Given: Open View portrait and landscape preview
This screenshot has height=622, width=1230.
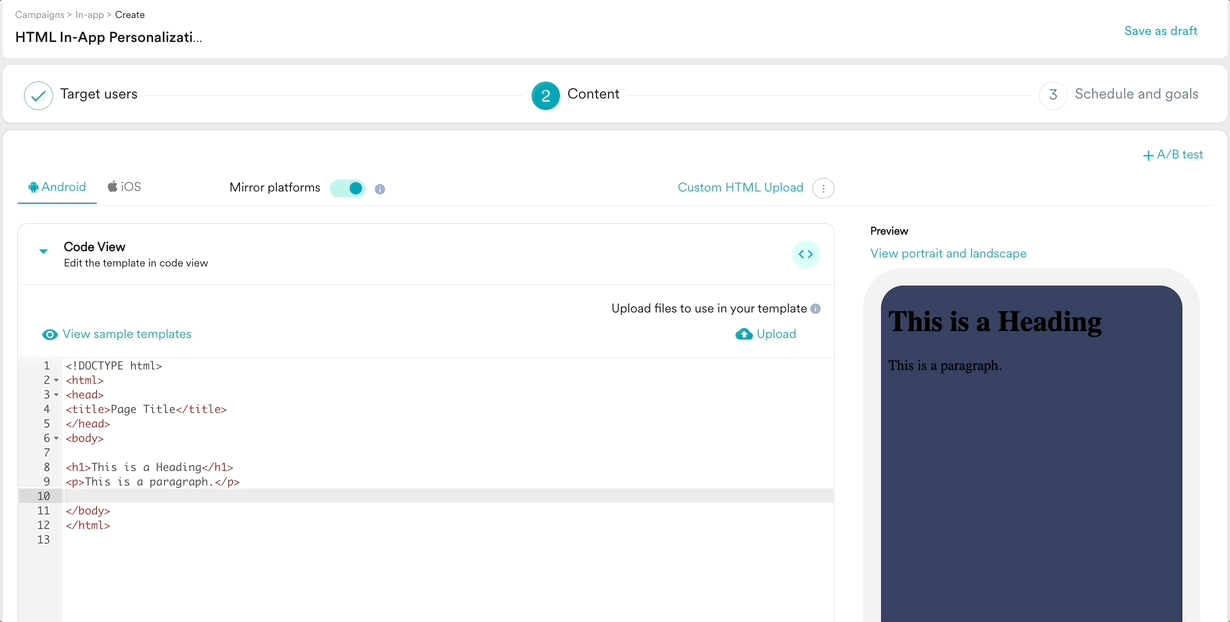Looking at the screenshot, I should pyautogui.click(x=948, y=253).
